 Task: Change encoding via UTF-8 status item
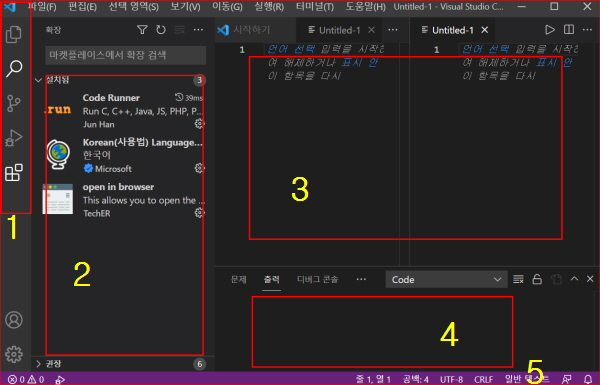pyautogui.click(x=452, y=379)
